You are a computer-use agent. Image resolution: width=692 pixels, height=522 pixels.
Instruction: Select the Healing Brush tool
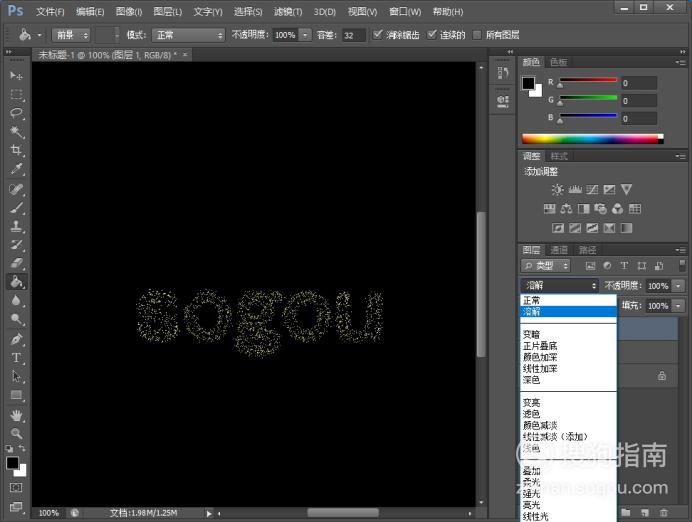(16, 189)
